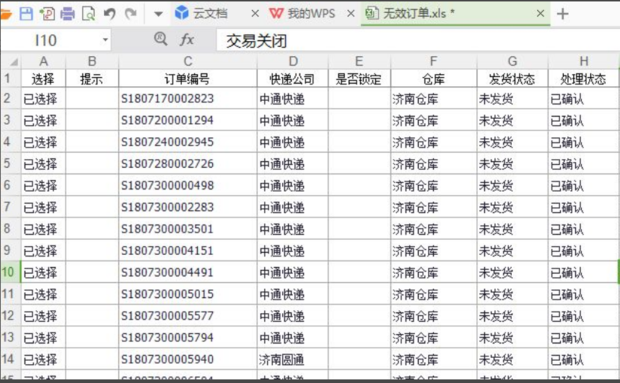Select column H header
The height and width of the screenshot is (383, 620).
[584, 61]
